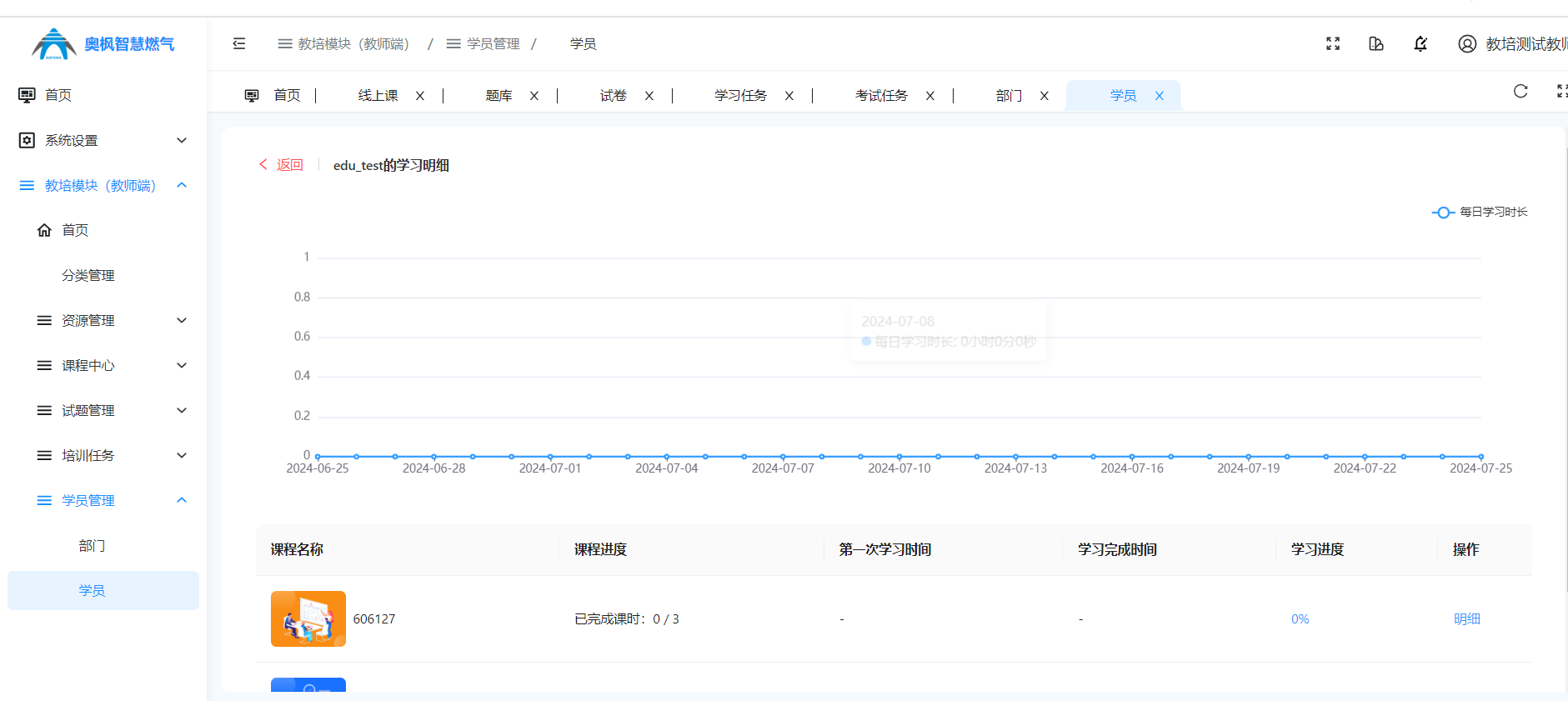The height and width of the screenshot is (701, 1568).
Task: Close the active 学员 tab
Action: coord(1159,96)
